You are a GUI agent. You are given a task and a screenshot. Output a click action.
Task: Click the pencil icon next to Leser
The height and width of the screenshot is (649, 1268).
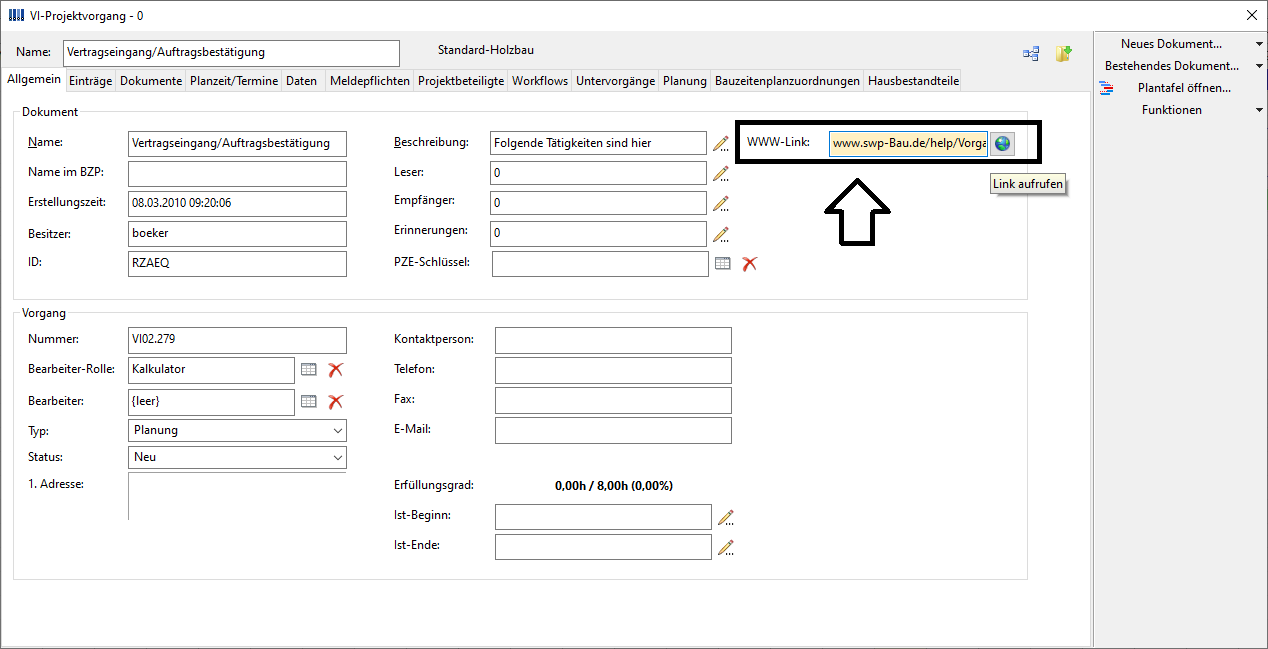(x=722, y=174)
